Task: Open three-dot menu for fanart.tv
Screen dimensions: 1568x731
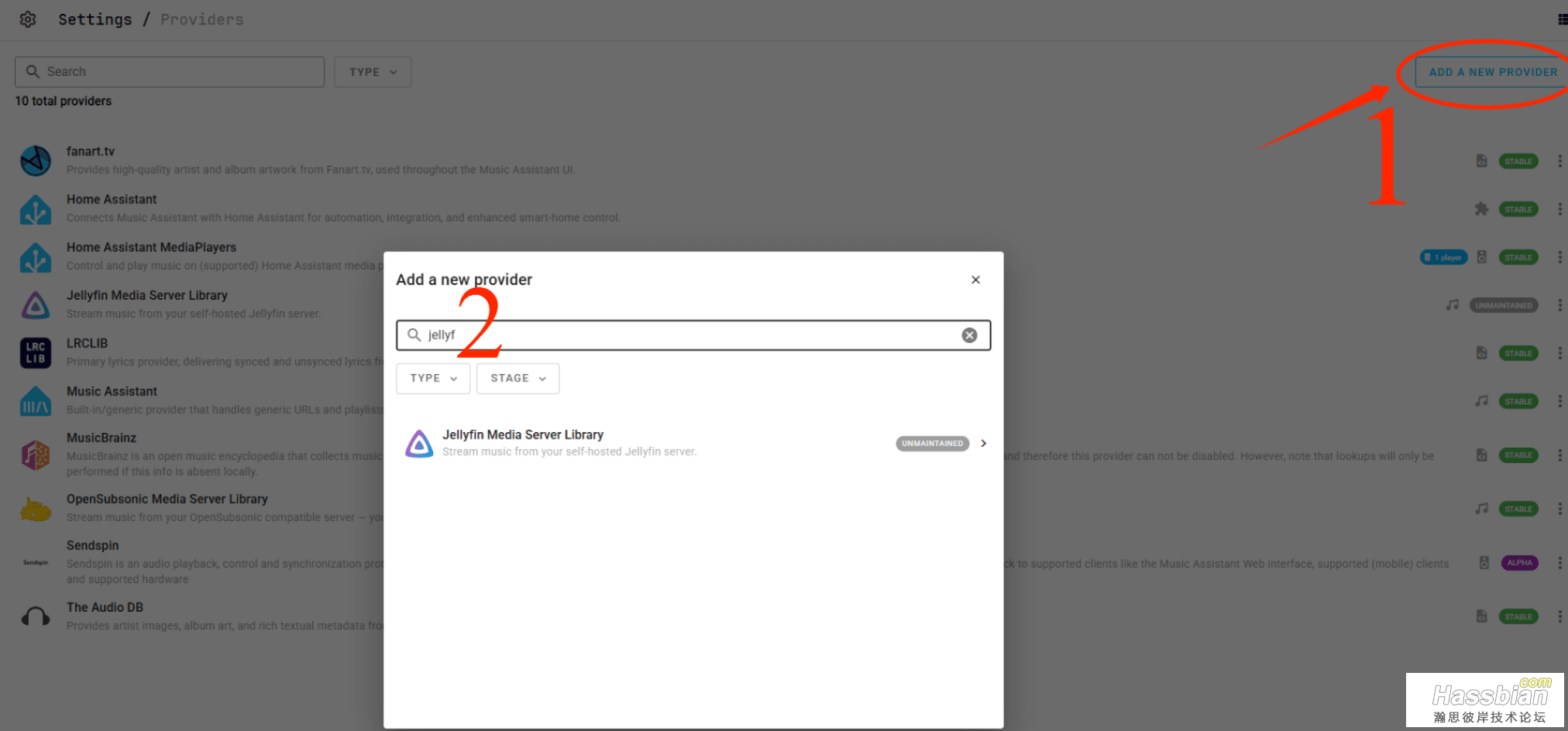Action: tap(1559, 161)
